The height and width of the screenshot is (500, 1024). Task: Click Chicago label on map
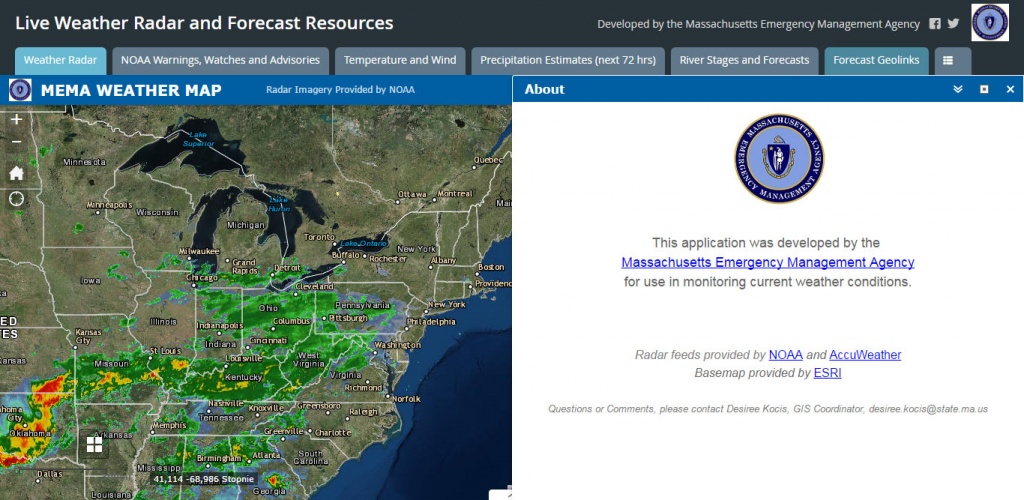click(x=200, y=277)
